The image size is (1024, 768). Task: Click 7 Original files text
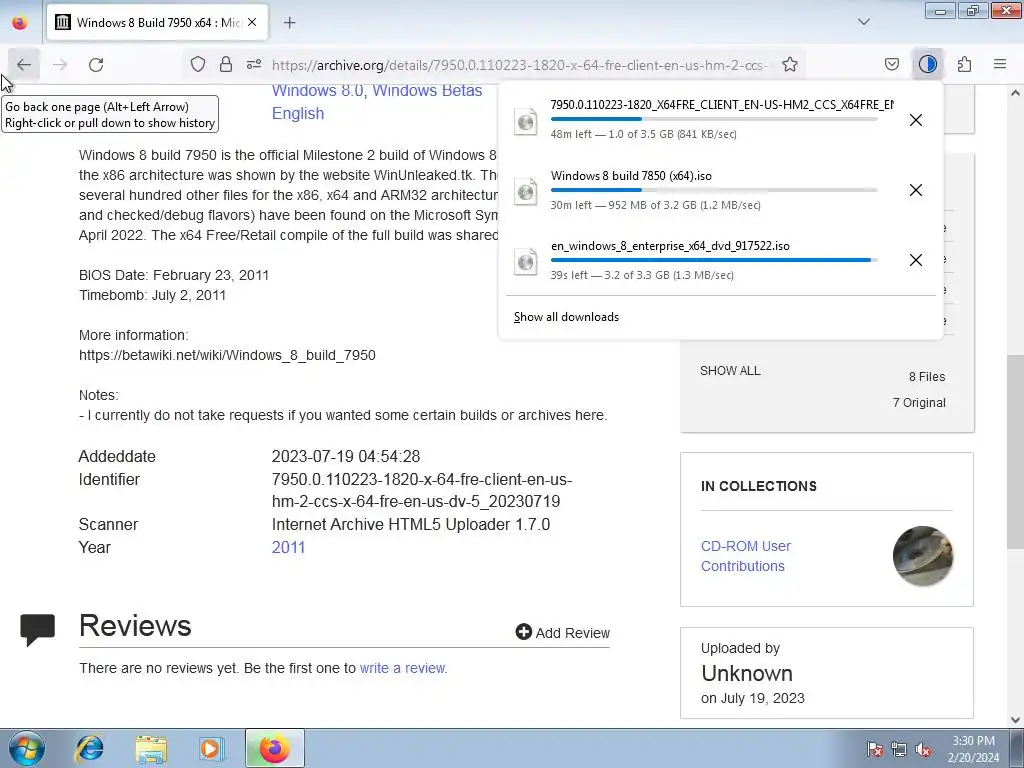coord(919,403)
